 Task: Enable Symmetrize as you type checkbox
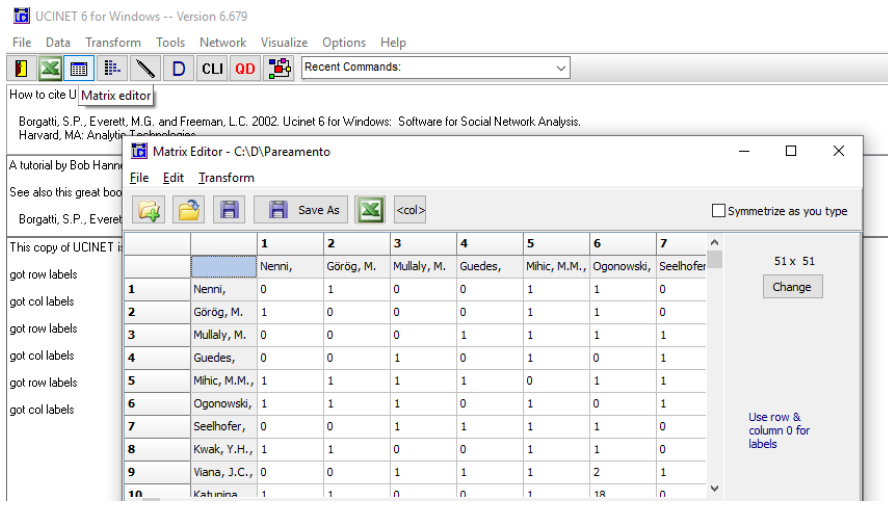pos(718,211)
